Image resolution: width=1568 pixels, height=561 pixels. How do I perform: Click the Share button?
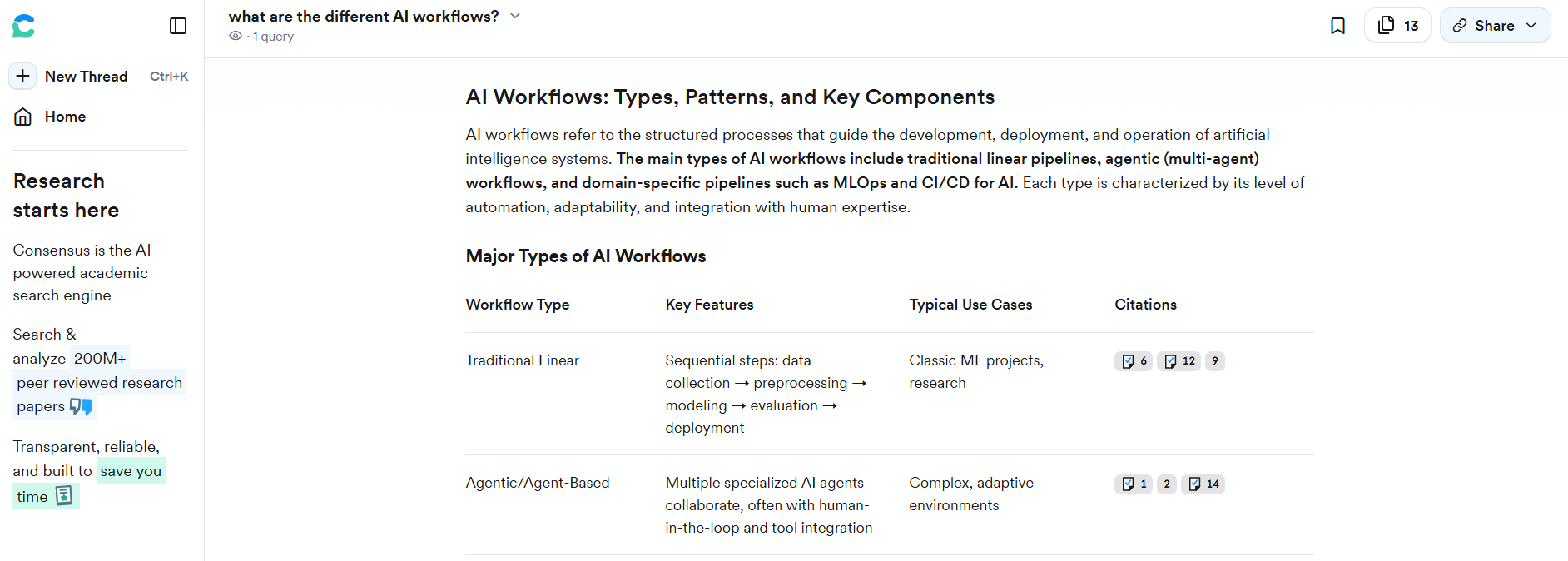[x=1485, y=26]
